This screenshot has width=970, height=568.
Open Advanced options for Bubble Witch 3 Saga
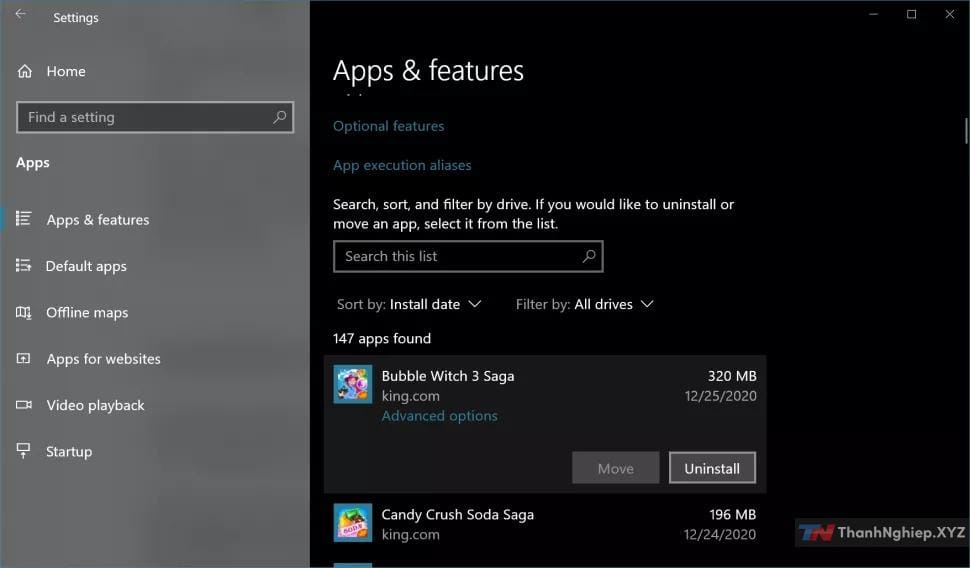click(439, 416)
